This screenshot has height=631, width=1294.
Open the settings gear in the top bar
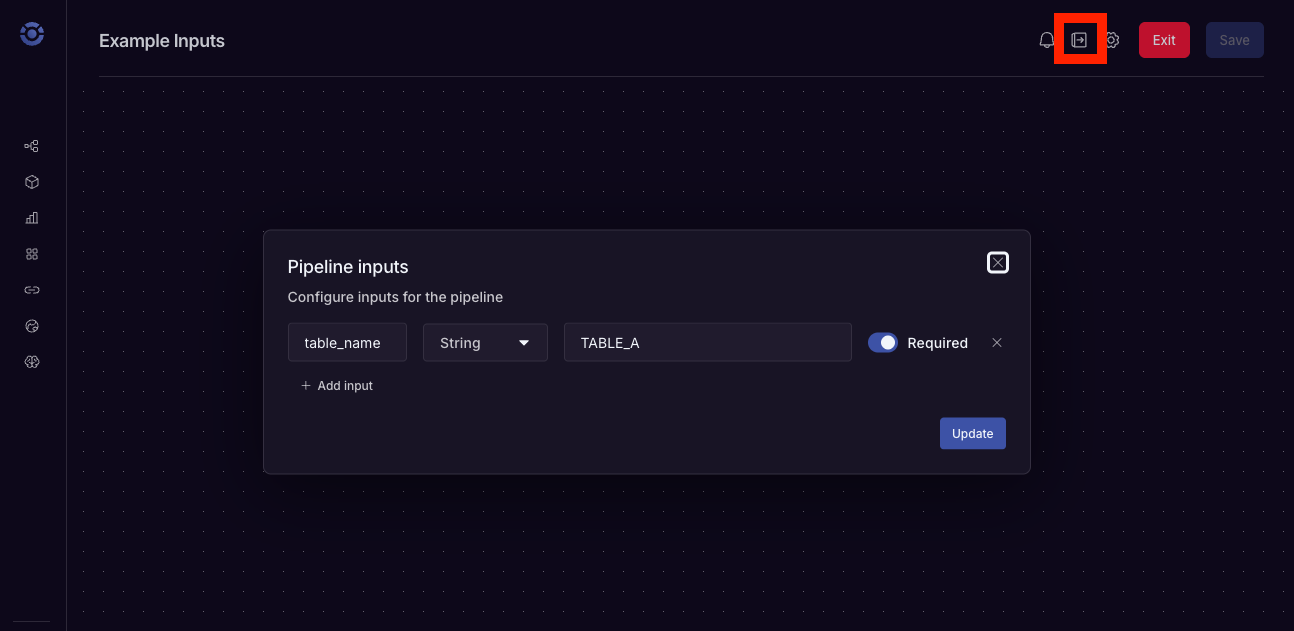pos(1112,40)
